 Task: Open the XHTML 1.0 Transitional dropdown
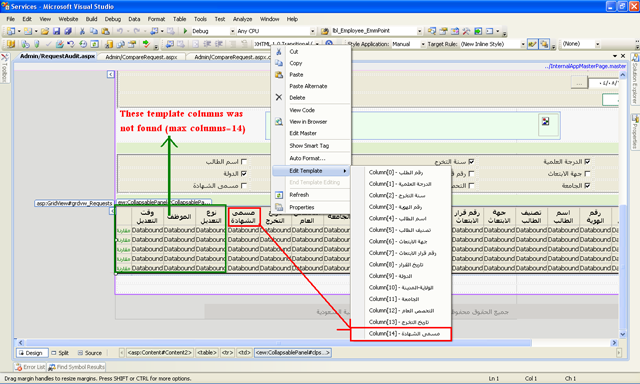pos(317,44)
